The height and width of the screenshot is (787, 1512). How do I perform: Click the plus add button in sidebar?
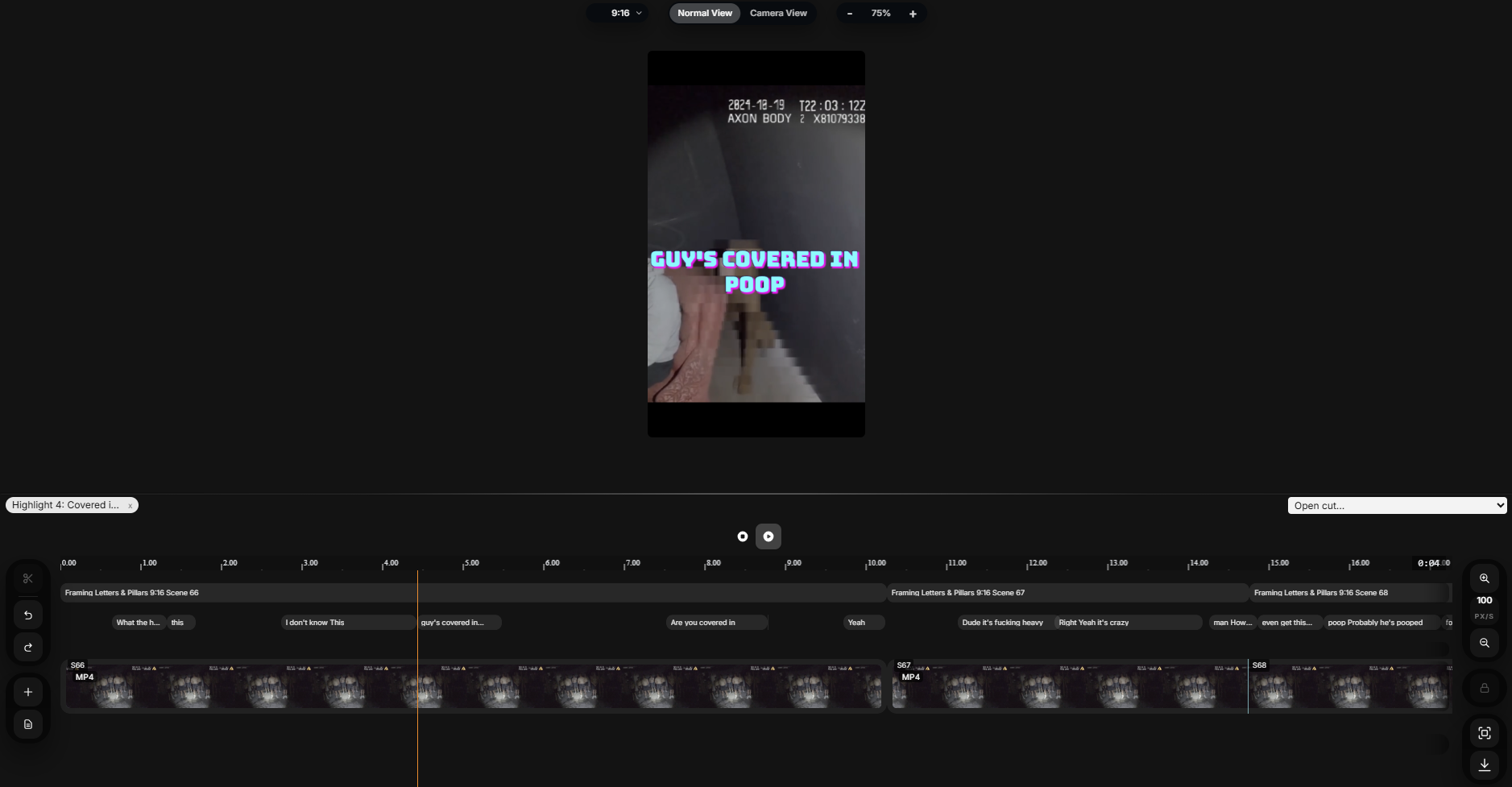click(x=28, y=692)
